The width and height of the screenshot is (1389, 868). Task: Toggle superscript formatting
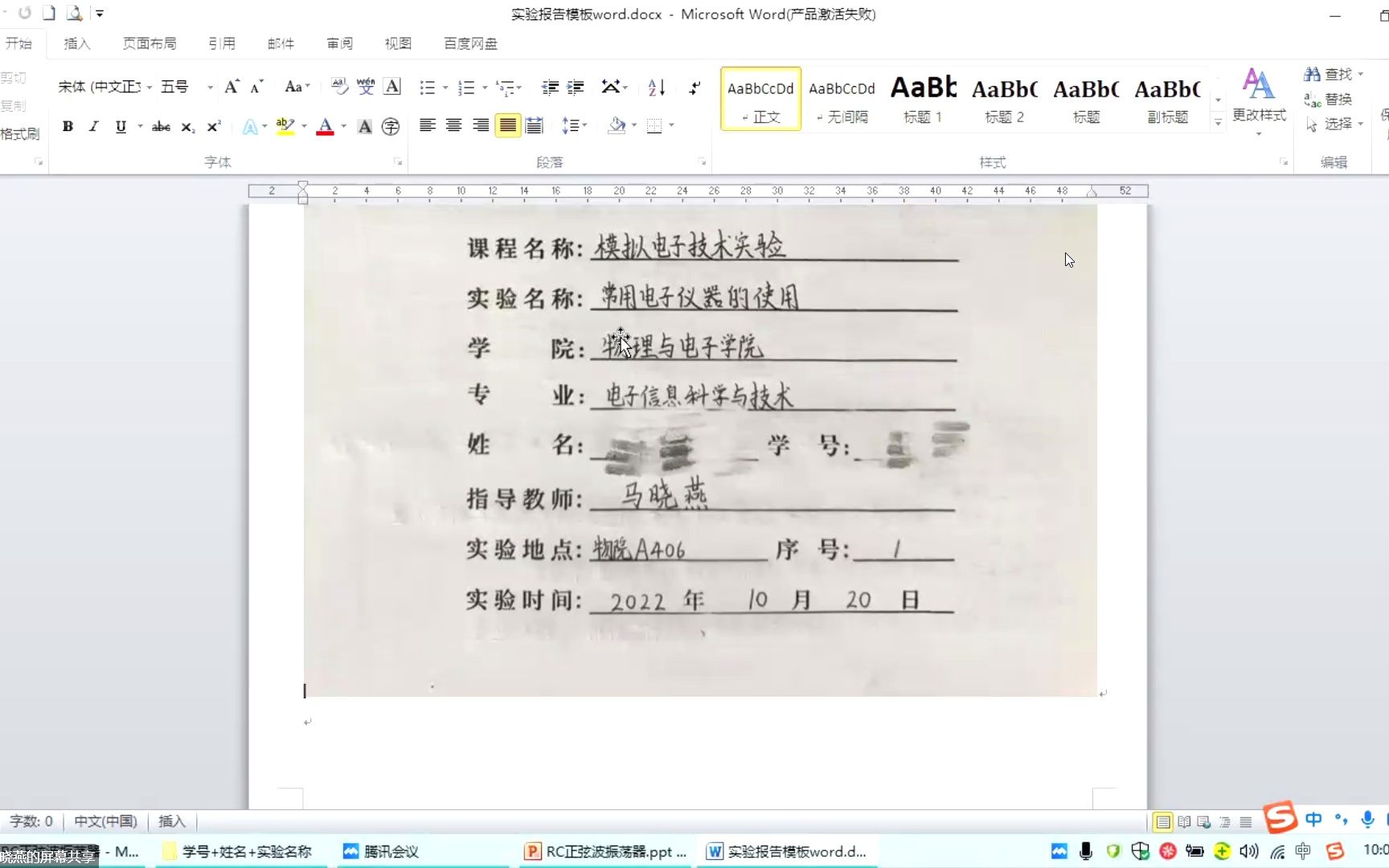pyautogui.click(x=212, y=126)
